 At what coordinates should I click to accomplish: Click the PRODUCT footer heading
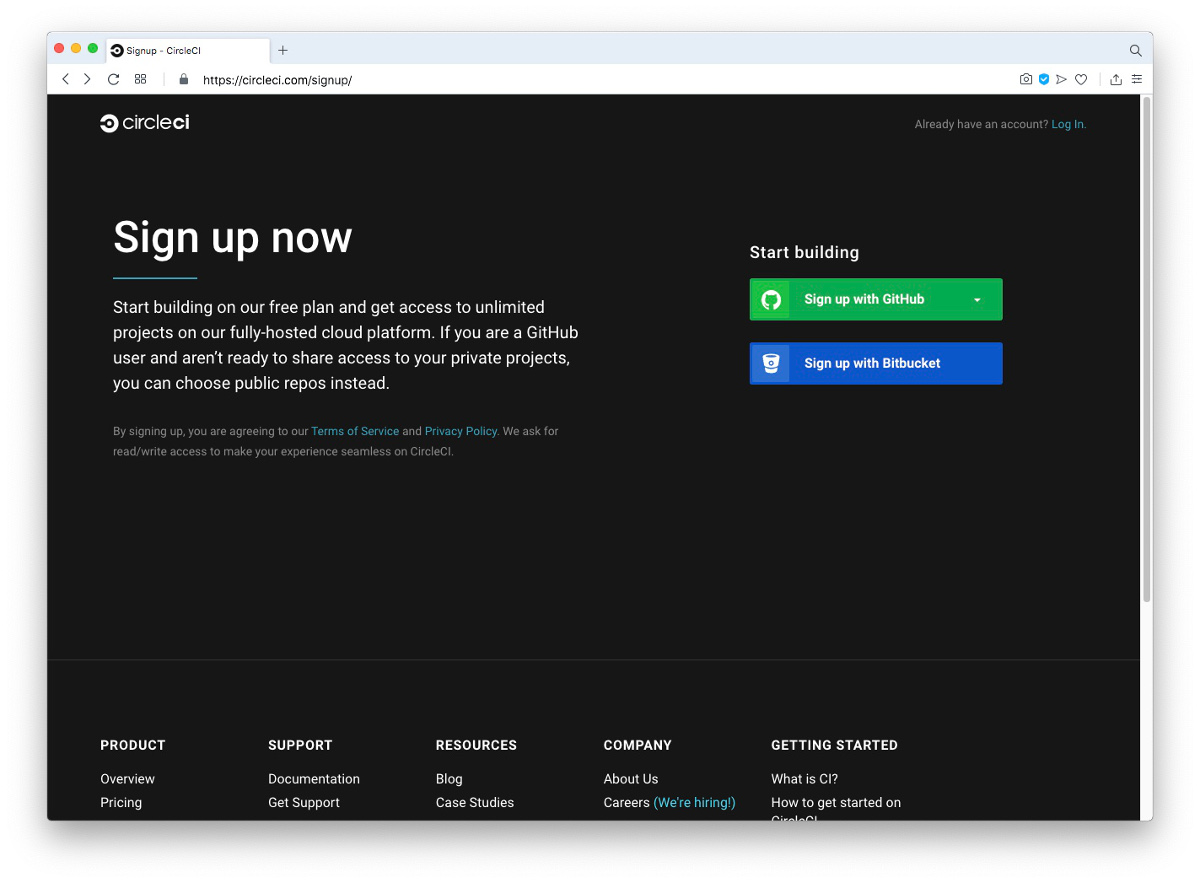click(133, 745)
